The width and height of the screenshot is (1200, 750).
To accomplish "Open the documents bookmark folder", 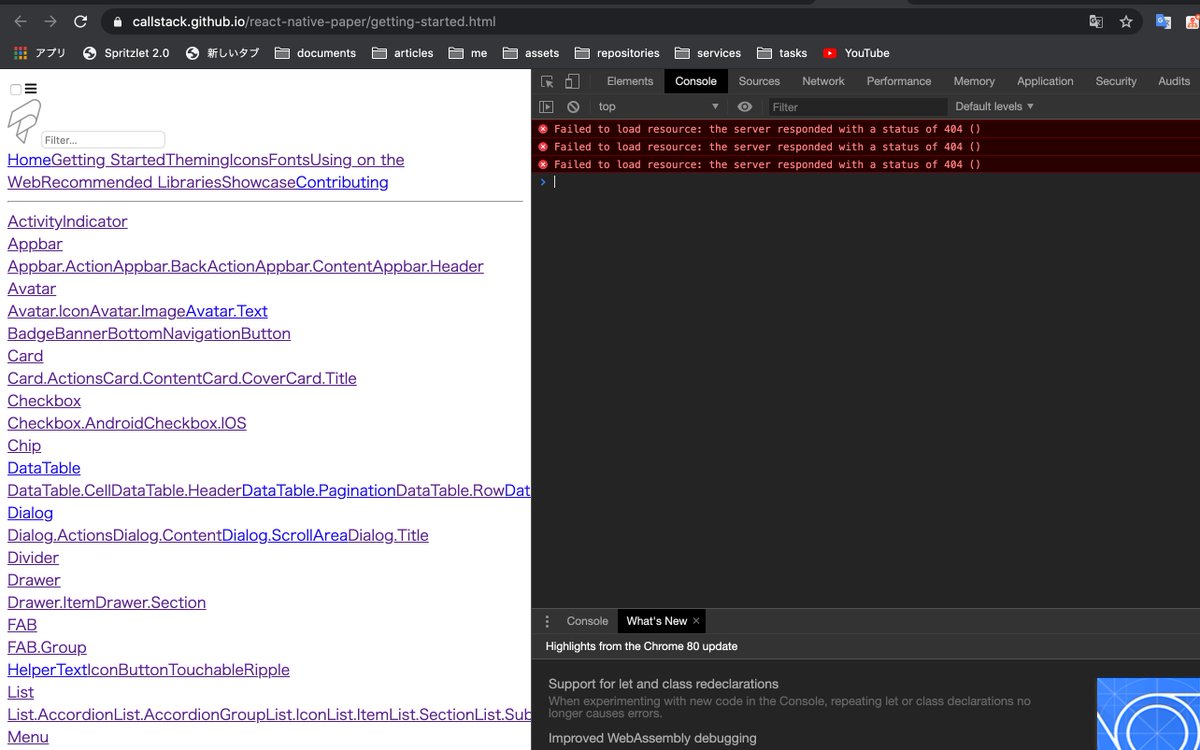I will (315, 53).
